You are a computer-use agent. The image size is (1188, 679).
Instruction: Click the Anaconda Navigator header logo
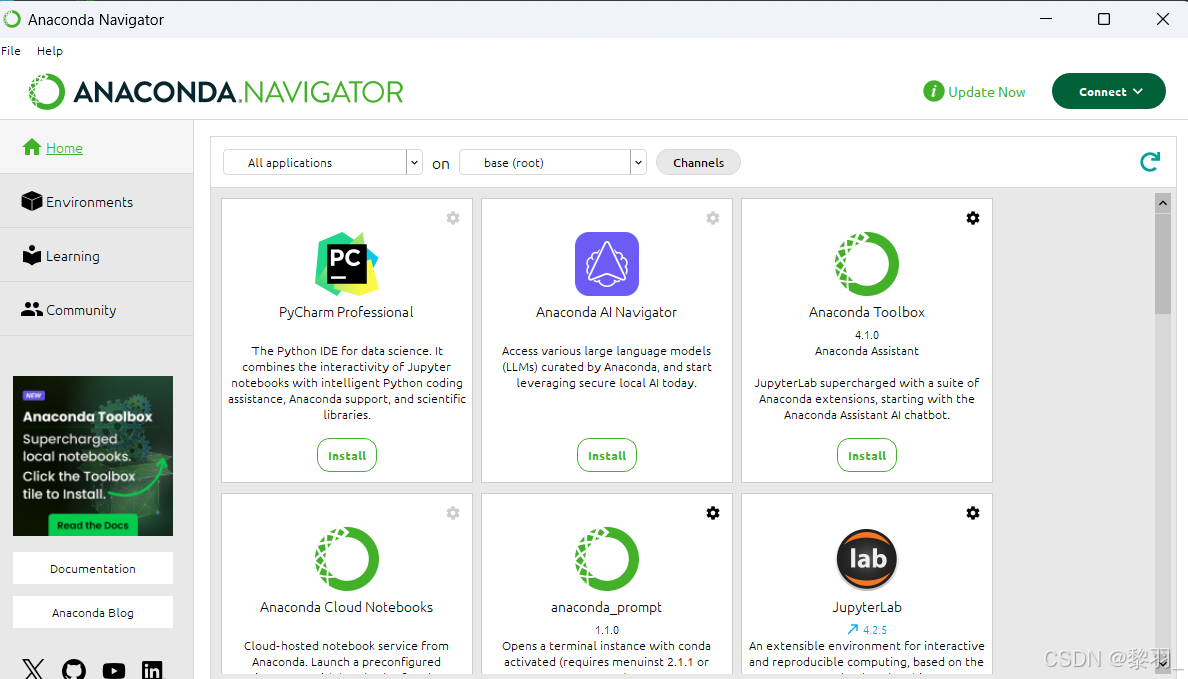pos(216,92)
